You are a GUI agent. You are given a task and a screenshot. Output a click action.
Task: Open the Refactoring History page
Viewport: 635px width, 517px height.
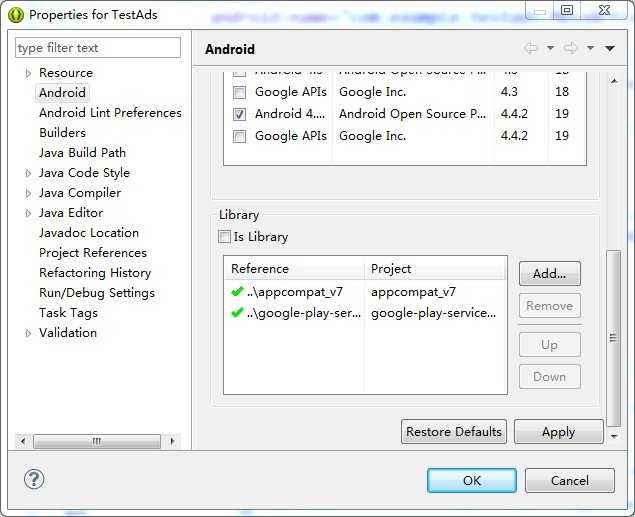[95, 273]
